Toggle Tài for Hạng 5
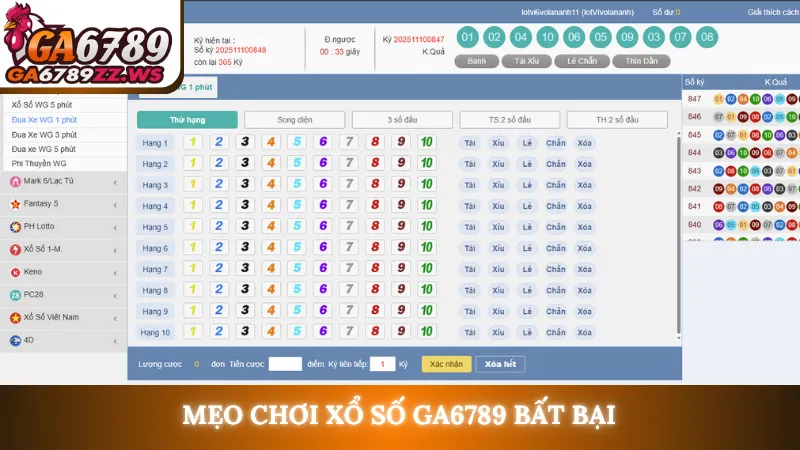The width and height of the screenshot is (800, 450). 470,227
